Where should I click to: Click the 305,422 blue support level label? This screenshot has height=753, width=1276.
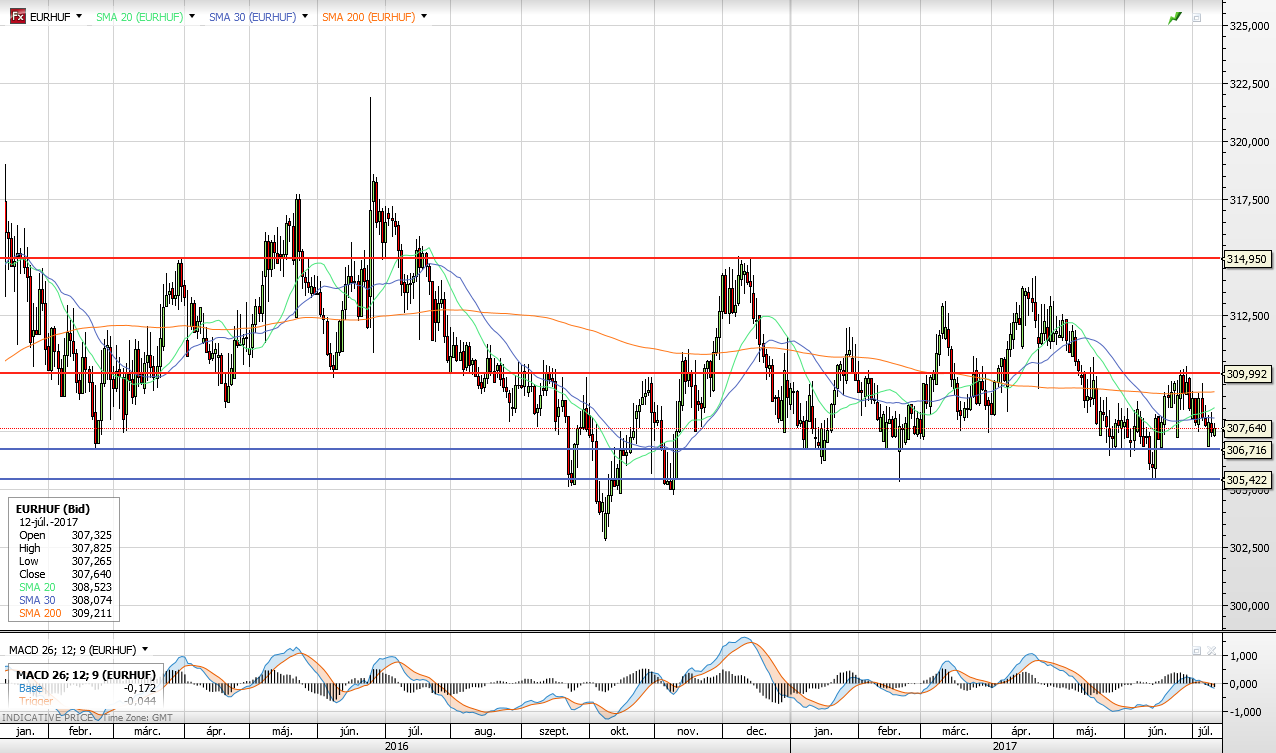click(x=1247, y=480)
